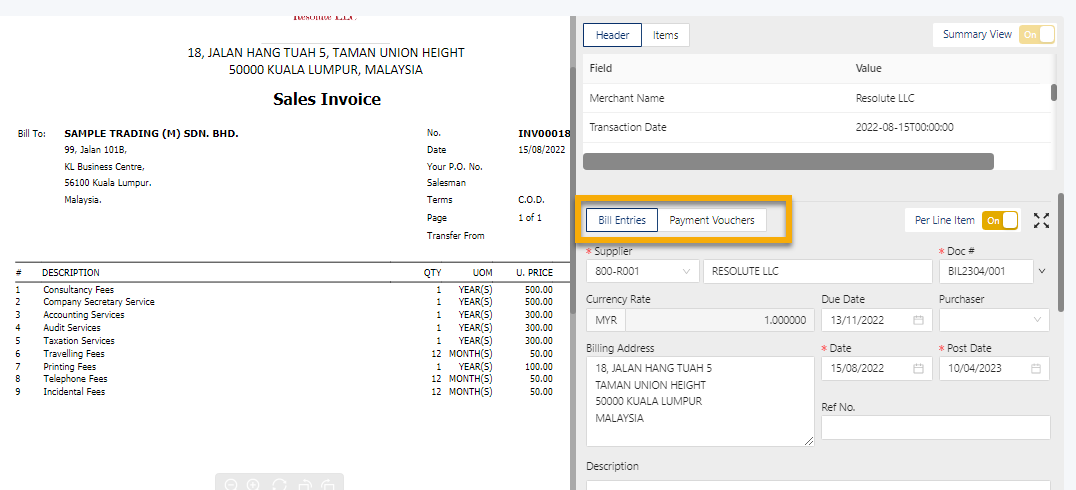Click the Transaction Date field row label
Image resolution: width=1076 pixels, height=490 pixels.
pyautogui.click(x=628, y=127)
